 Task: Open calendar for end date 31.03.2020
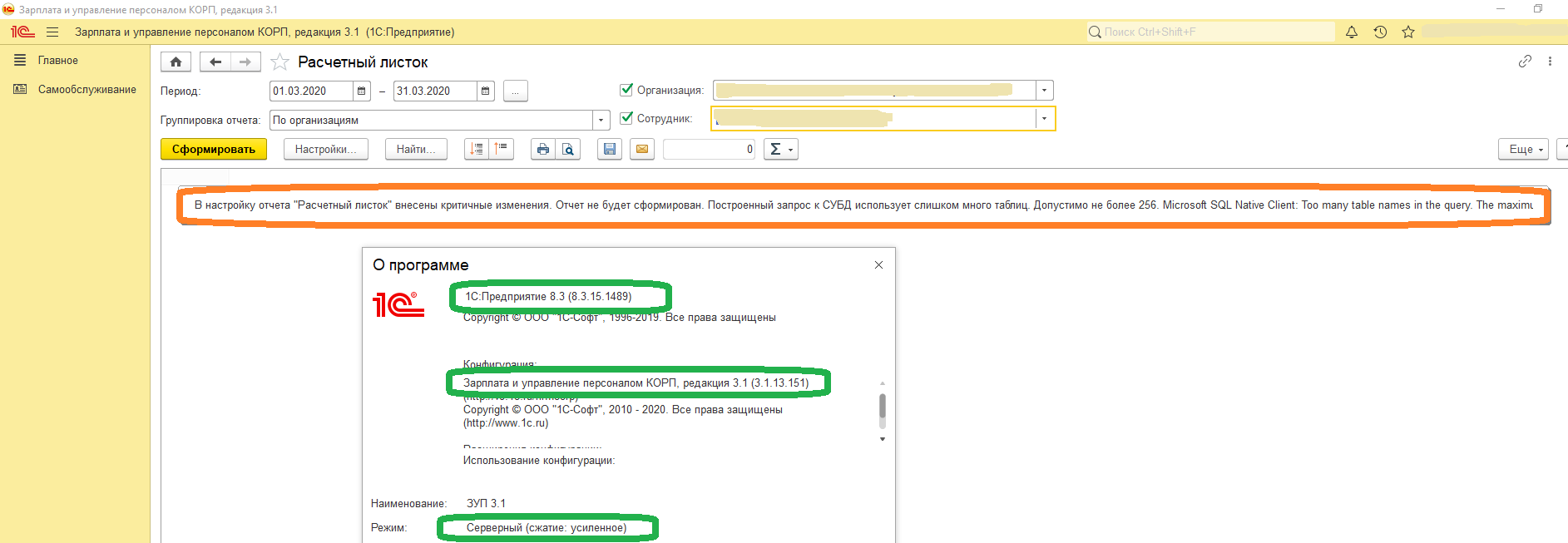coord(486,91)
